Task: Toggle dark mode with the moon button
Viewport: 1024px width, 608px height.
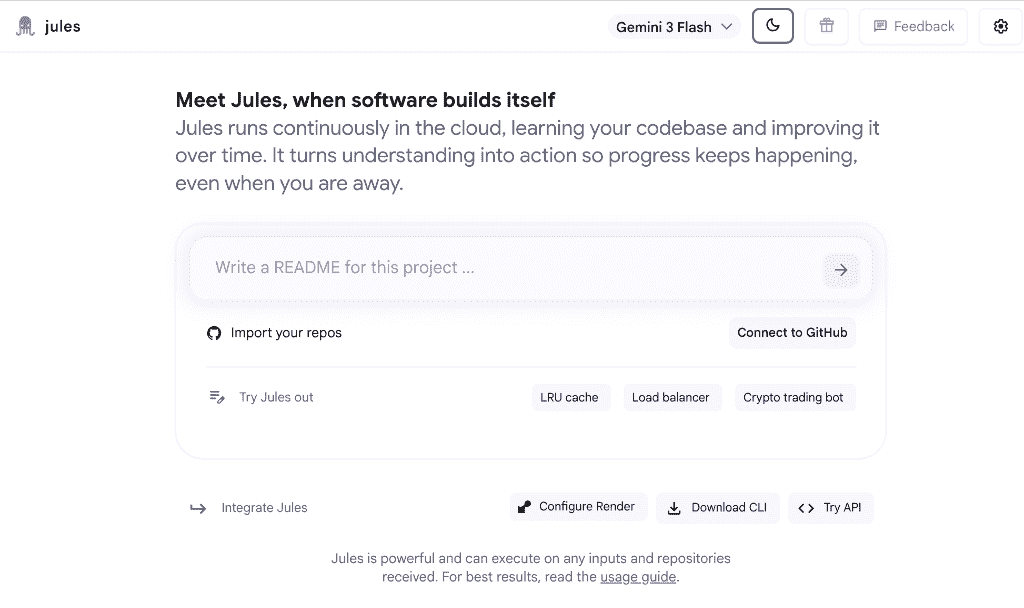Action: pyautogui.click(x=773, y=26)
